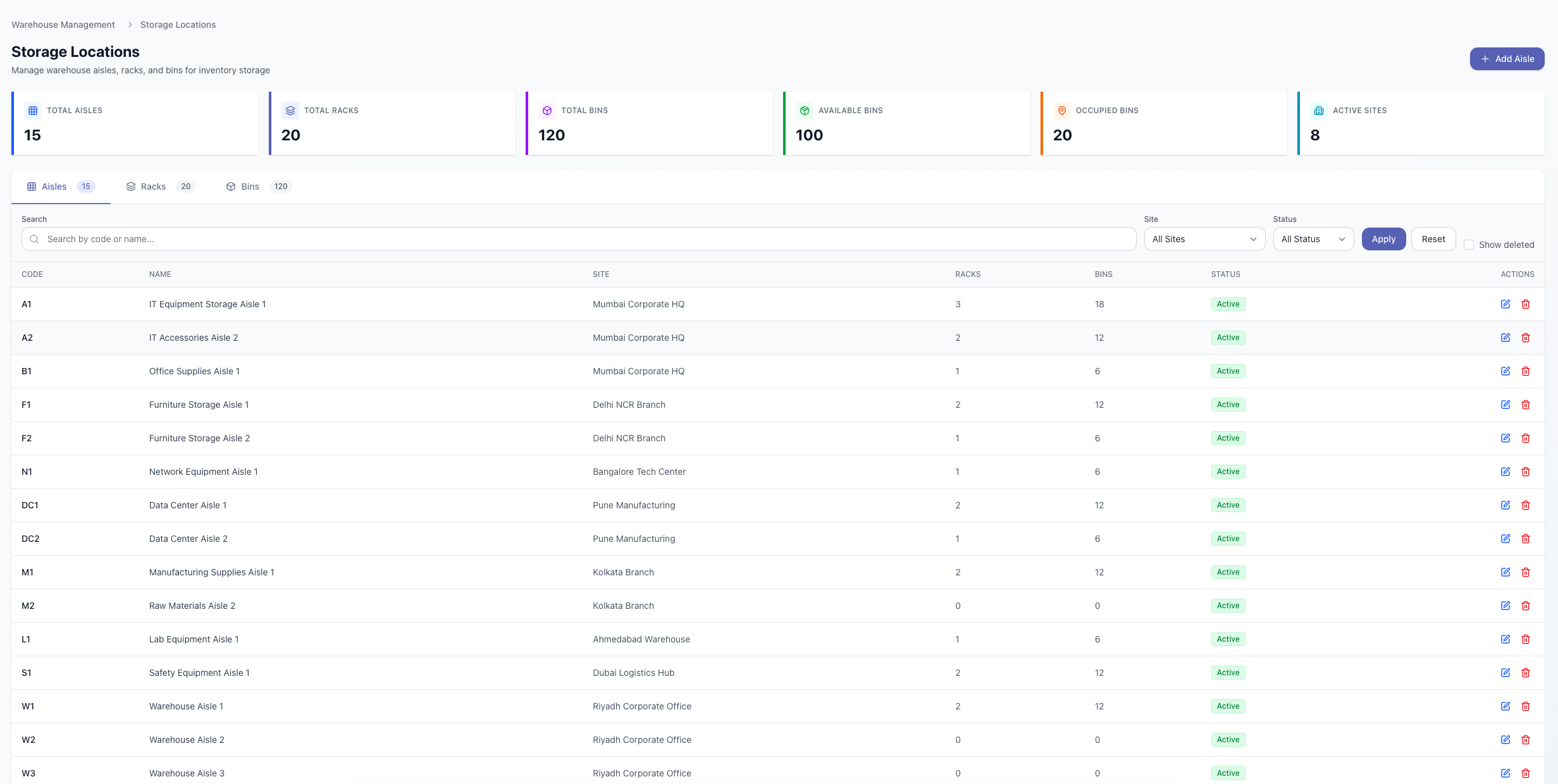Click the Reset filters button
1558x784 pixels.
(1433, 239)
